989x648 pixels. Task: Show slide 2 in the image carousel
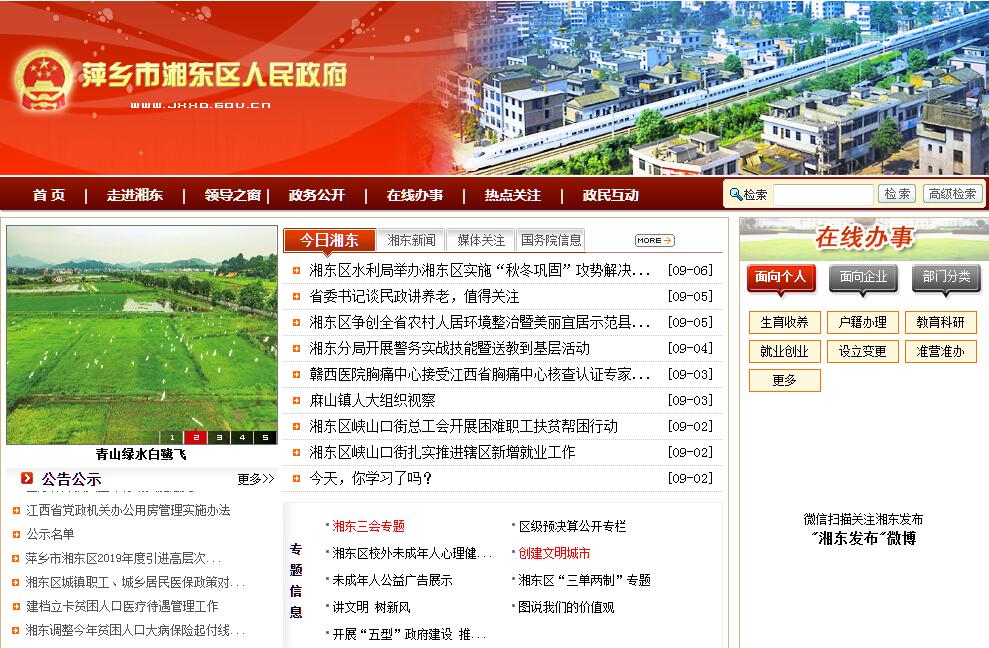click(196, 437)
